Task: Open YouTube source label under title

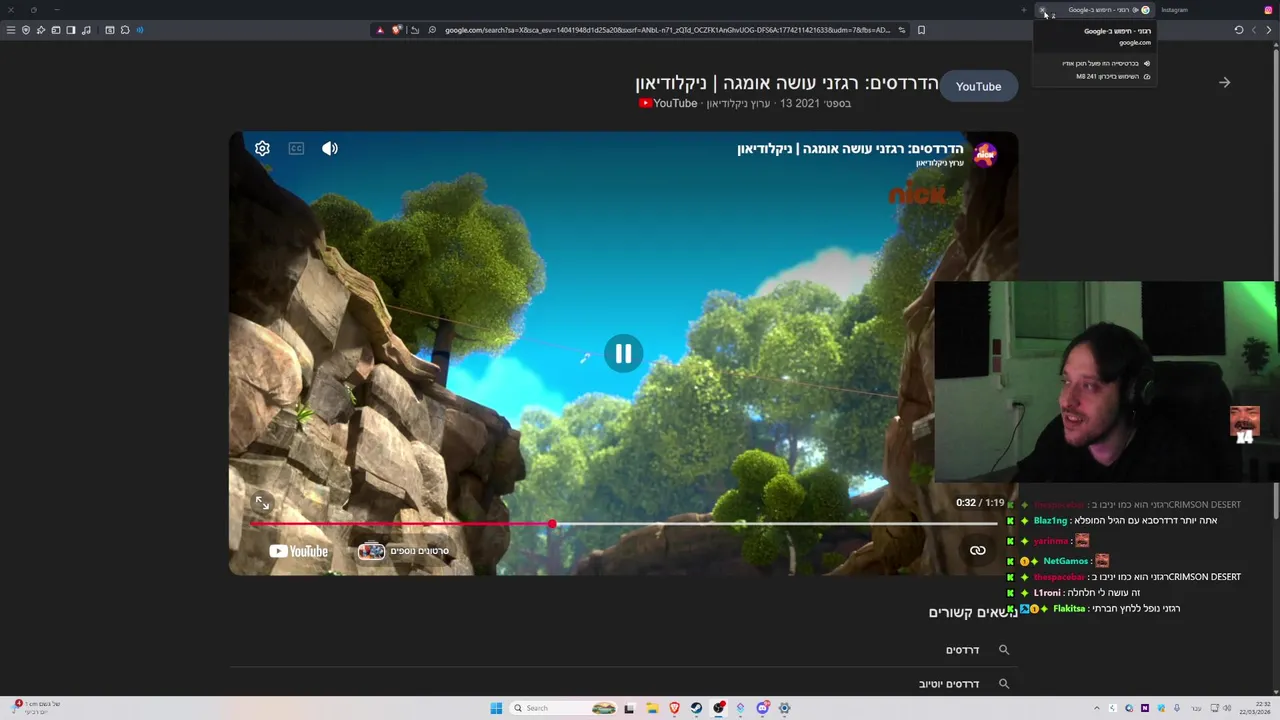Action: coord(668,103)
